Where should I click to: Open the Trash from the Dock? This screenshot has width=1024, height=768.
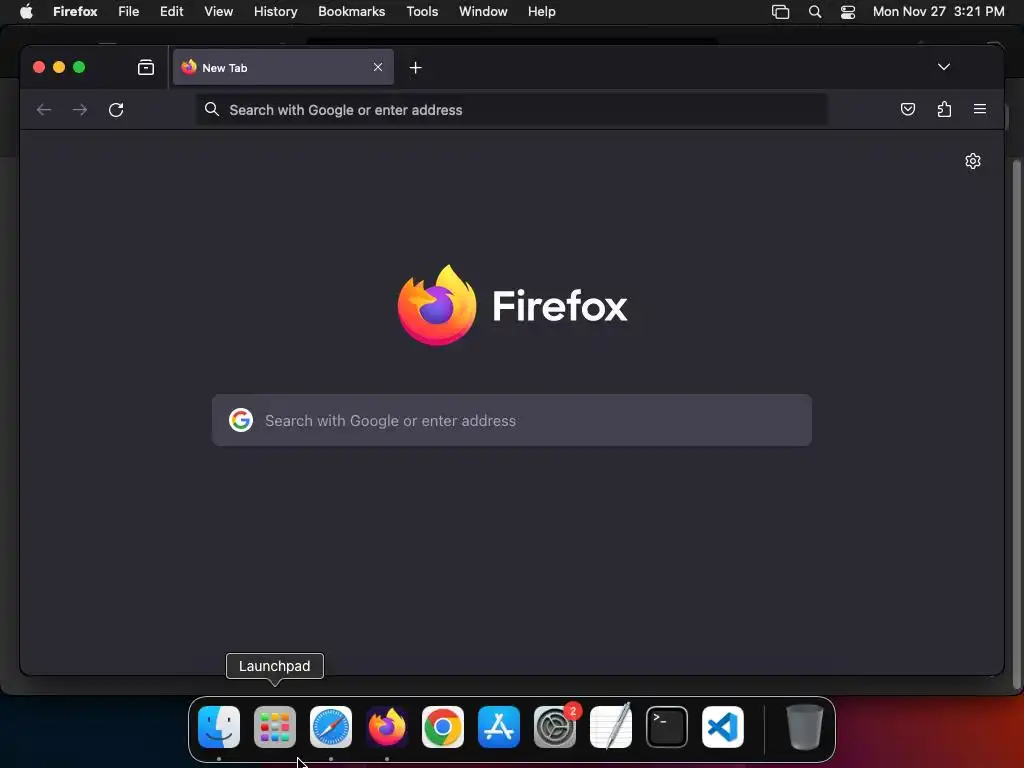[x=805, y=726]
